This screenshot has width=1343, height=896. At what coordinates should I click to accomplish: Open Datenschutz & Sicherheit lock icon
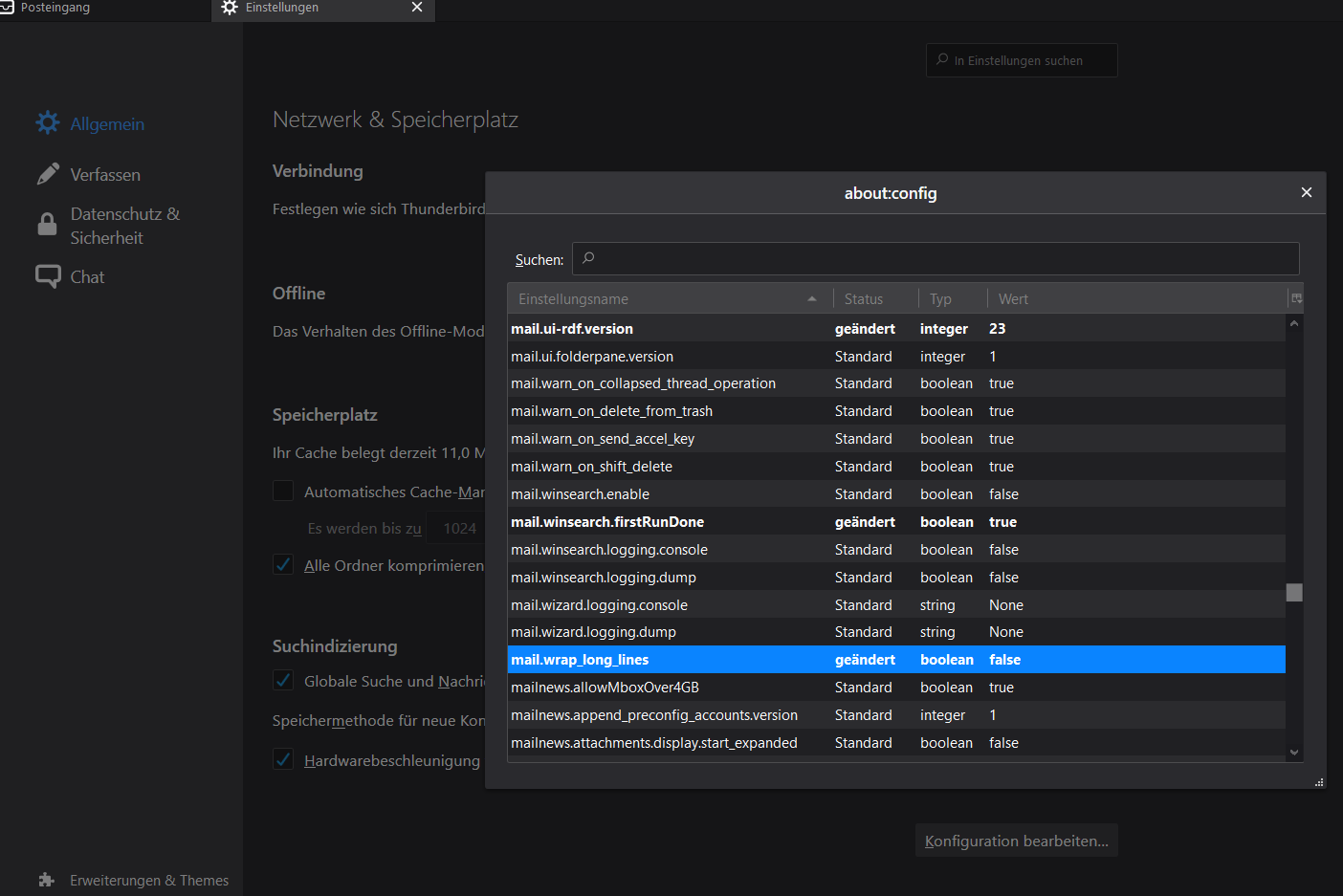point(47,225)
